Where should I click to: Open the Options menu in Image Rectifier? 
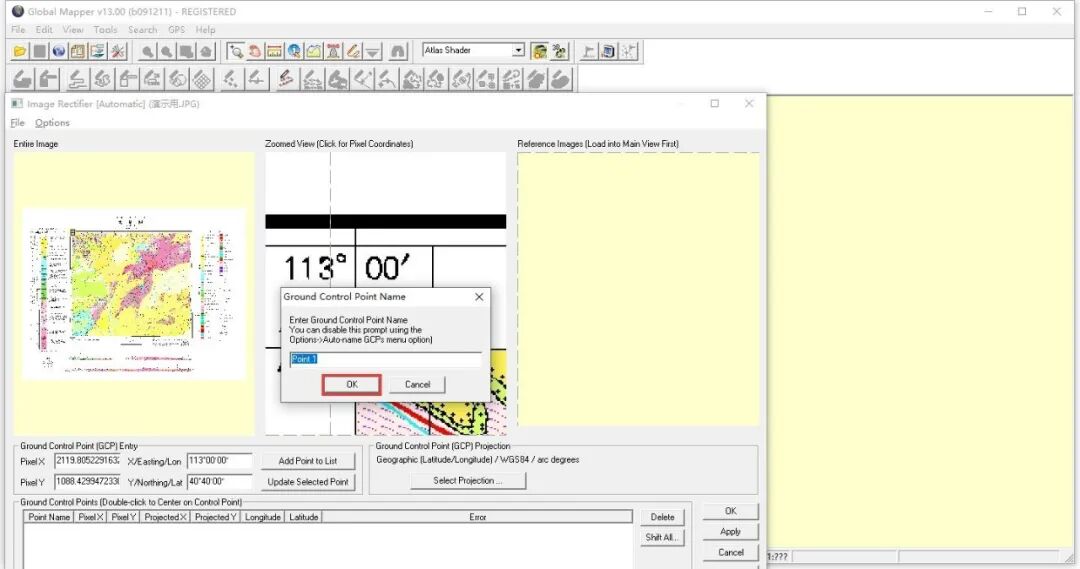[52, 123]
